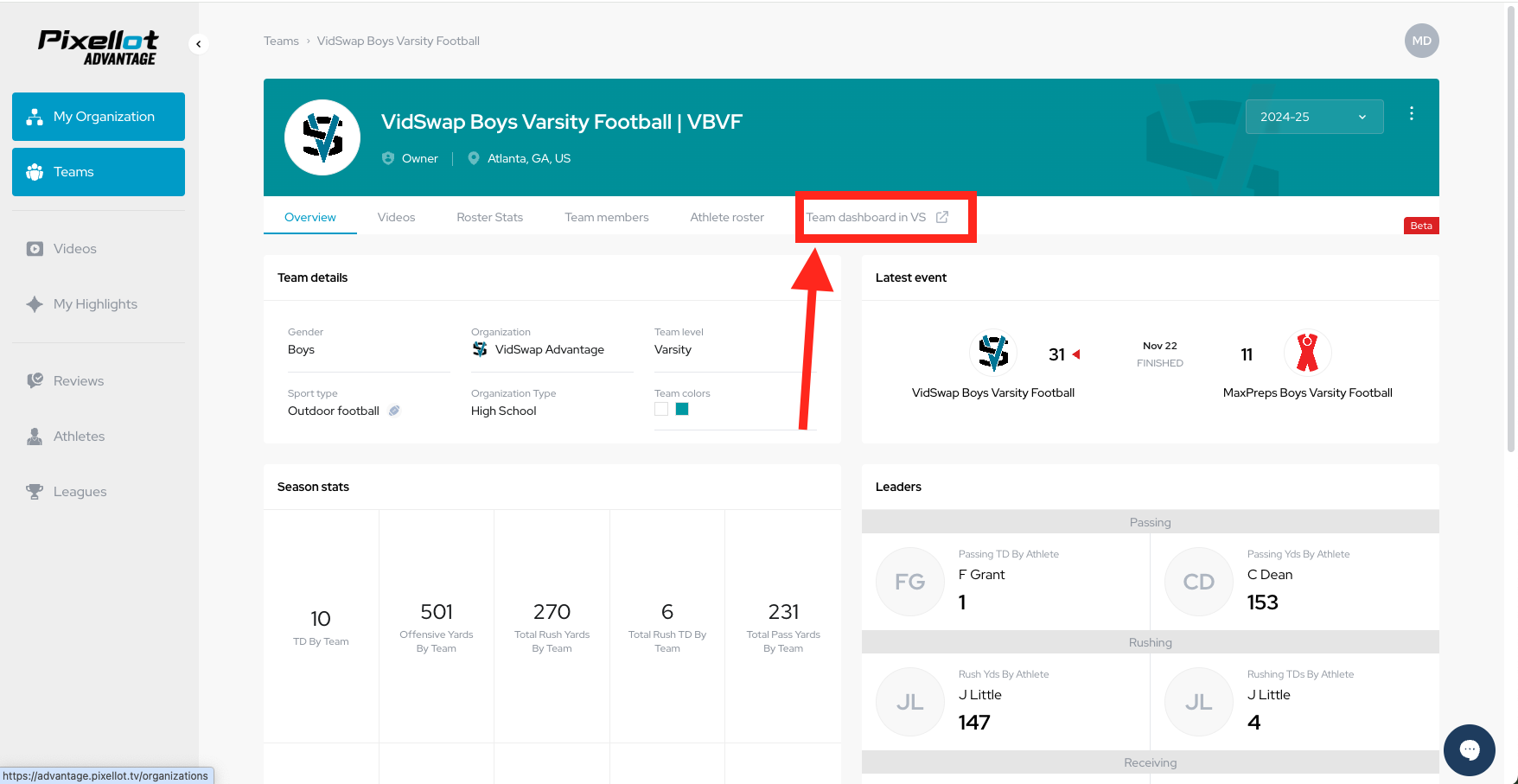Click the VidSwap Boys Varsity Football breadcrumb
Image resolution: width=1518 pixels, height=784 pixels.
tap(398, 41)
